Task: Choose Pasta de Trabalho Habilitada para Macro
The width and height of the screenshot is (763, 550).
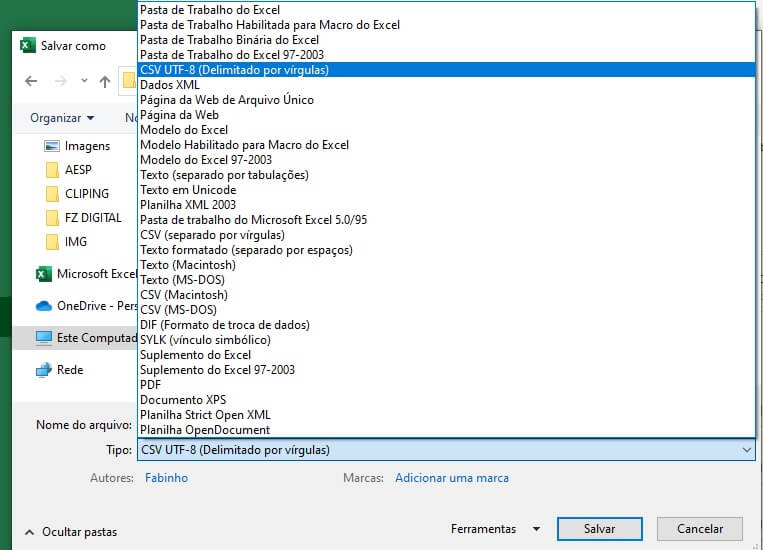Action: 446,25
